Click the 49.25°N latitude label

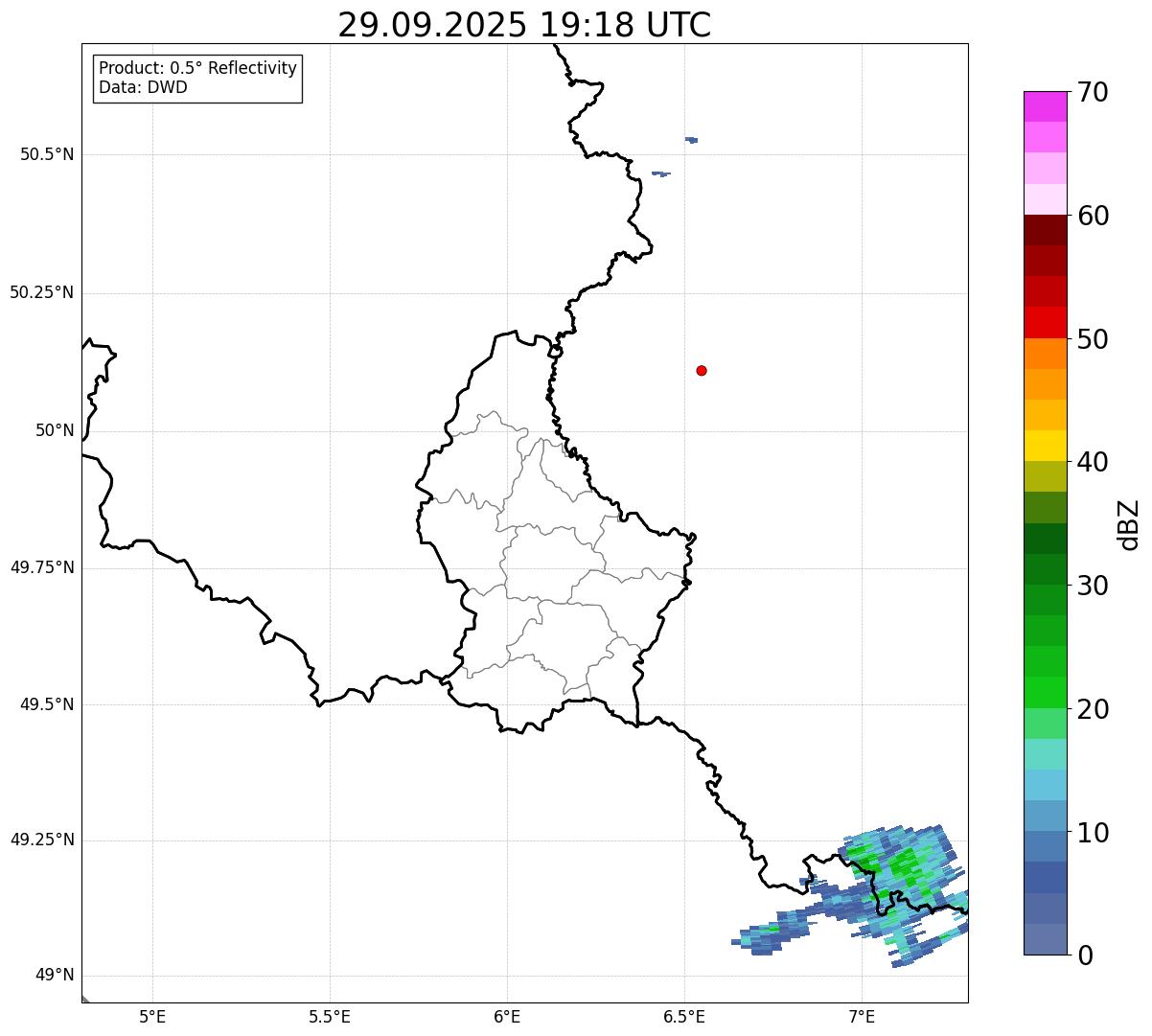click(x=41, y=840)
